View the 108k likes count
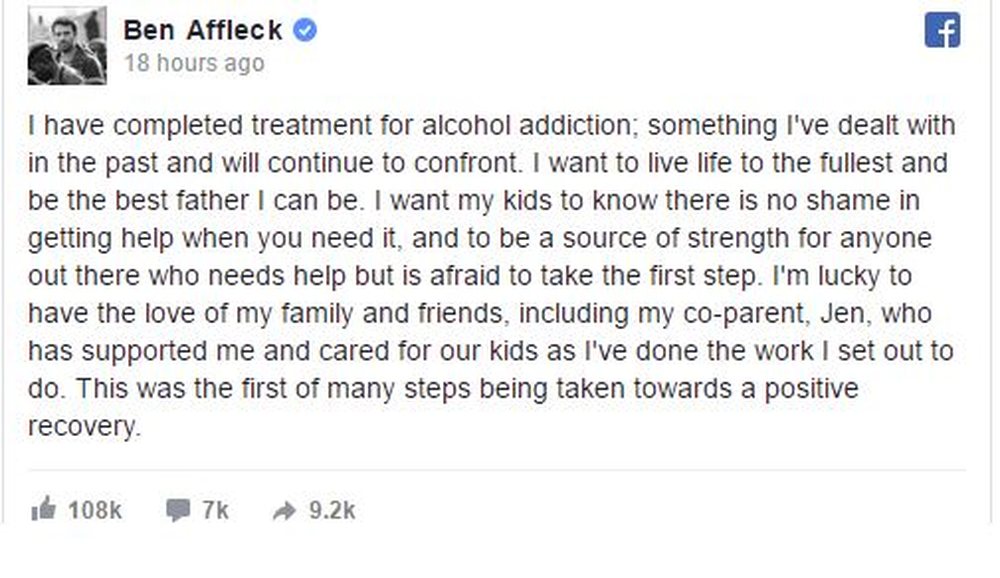This screenshot has width=1000, height=578. pos(94,510)
